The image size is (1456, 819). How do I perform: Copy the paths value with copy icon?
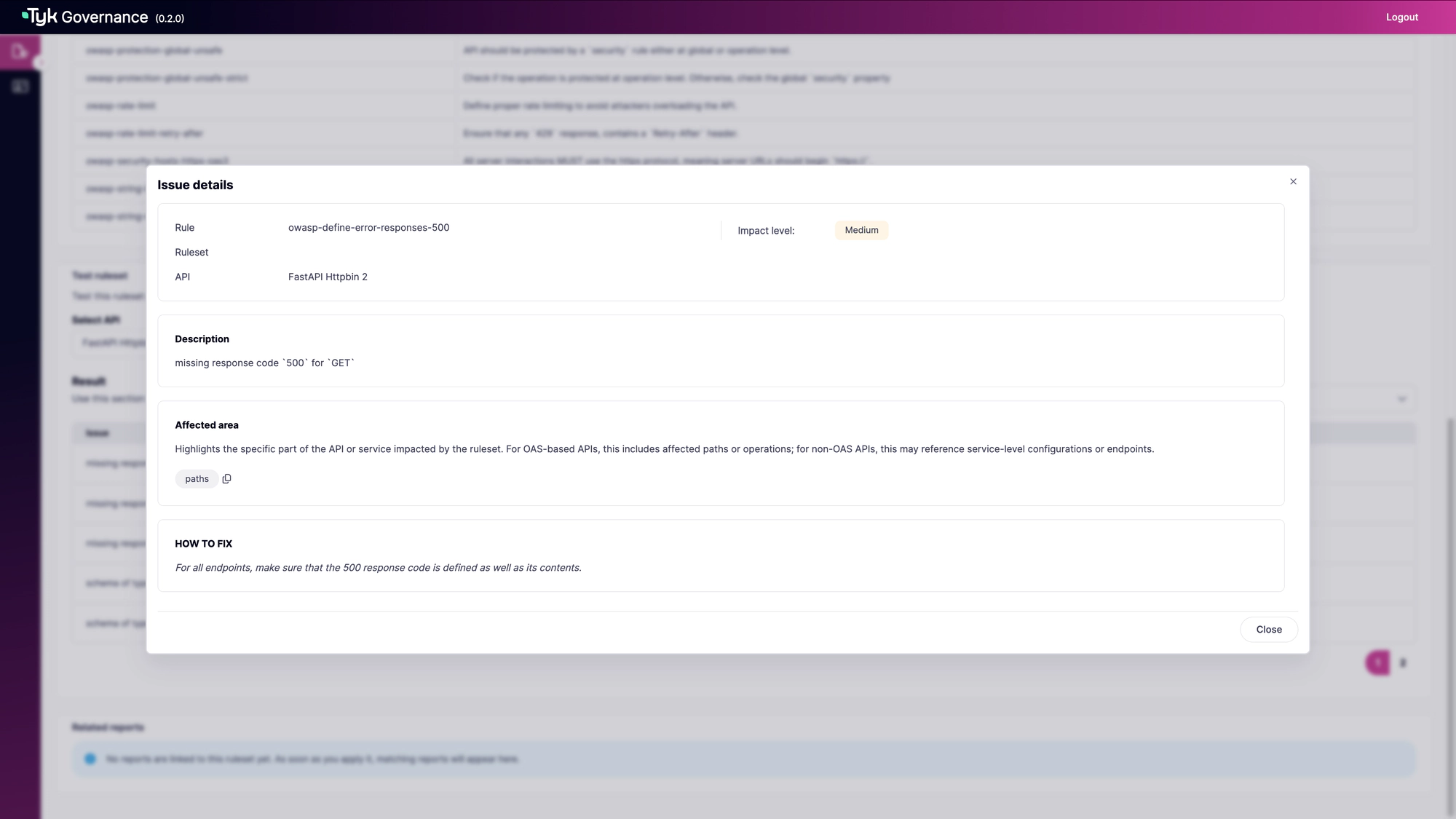[x=226, y=479]
